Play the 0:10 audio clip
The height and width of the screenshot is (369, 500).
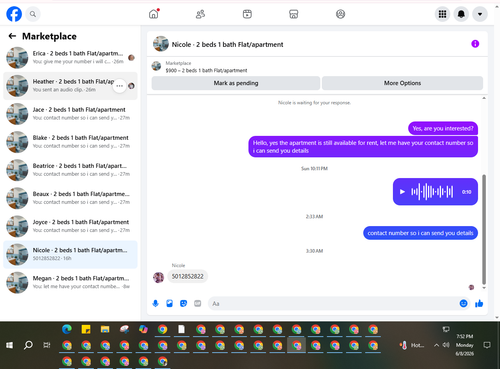(402, 192)
